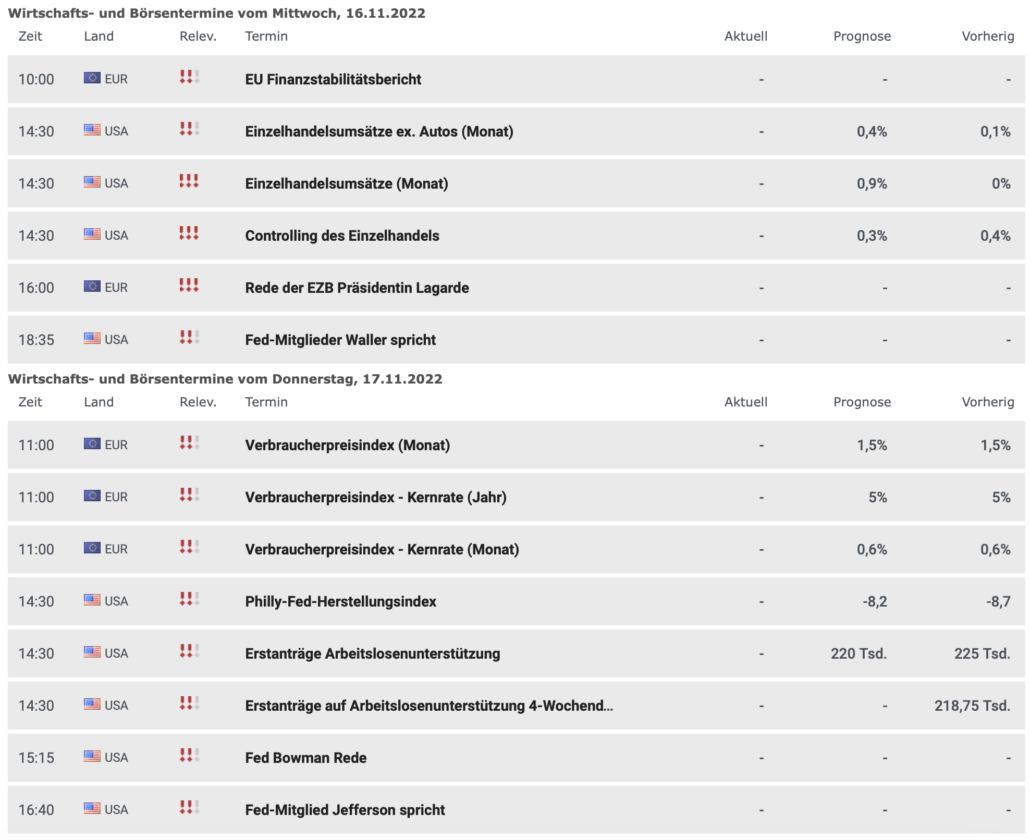
Task: Open the Verbraucherpreisindex - Kernrate (Monat) event
Action: 382,549
